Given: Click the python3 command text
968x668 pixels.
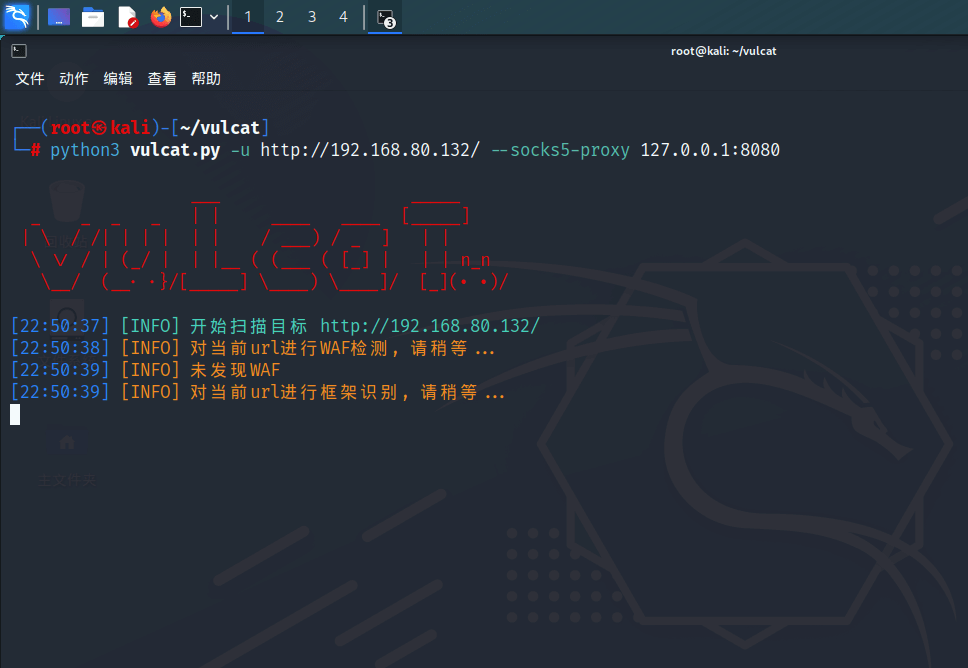Looking at the screenshot, I should [85, 150].
